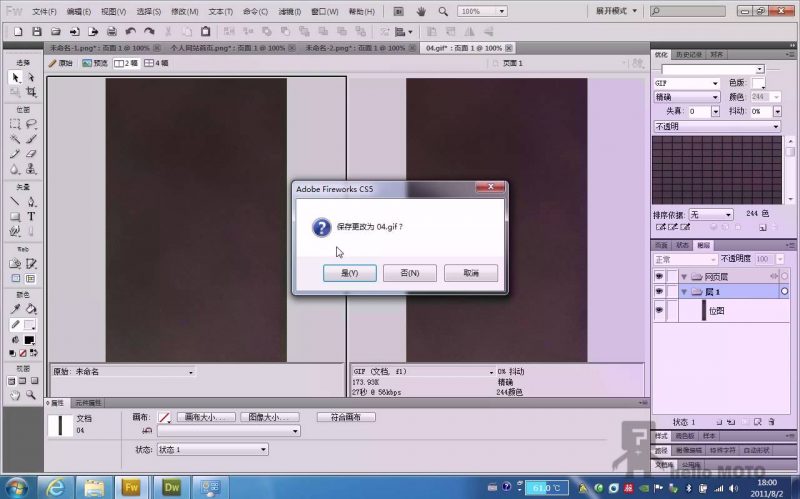
Task: Select the Text tool
Action: pyautogui.click(x=31, y=216)
